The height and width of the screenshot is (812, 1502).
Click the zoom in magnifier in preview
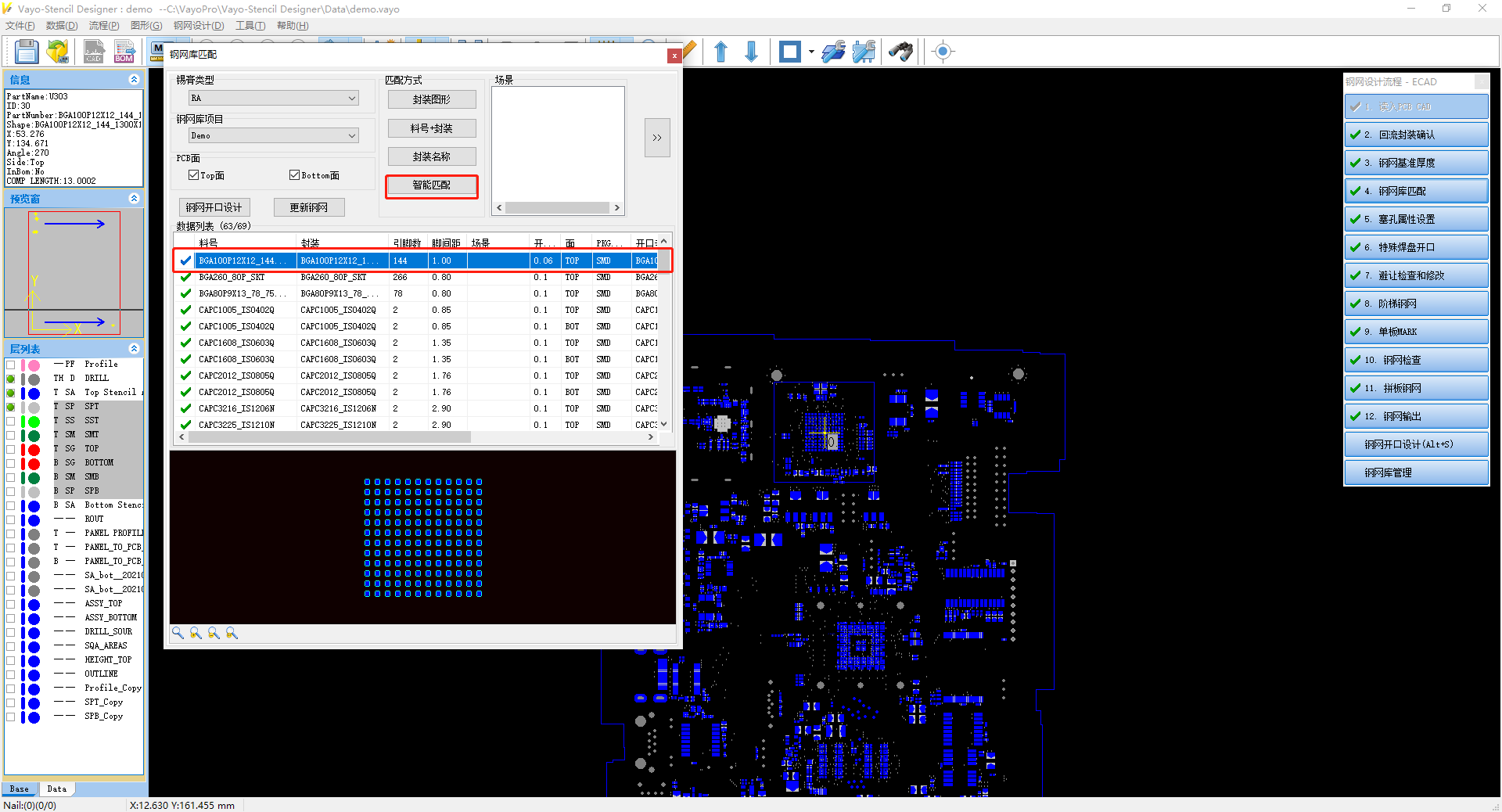(x=196, y=633)
